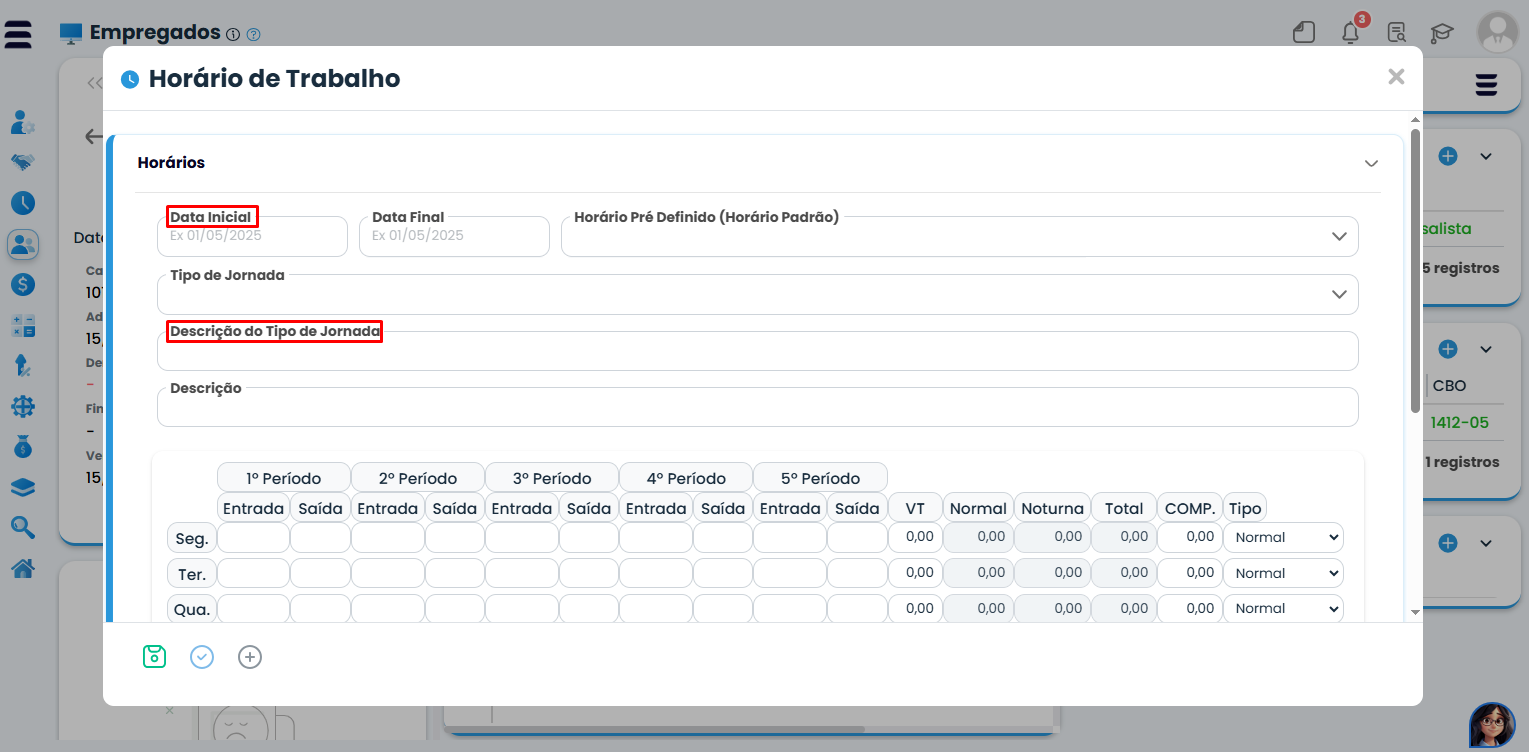Click the magnifier search icon in sidebar
Screen dimensions: 1529x752
(23, 527)
